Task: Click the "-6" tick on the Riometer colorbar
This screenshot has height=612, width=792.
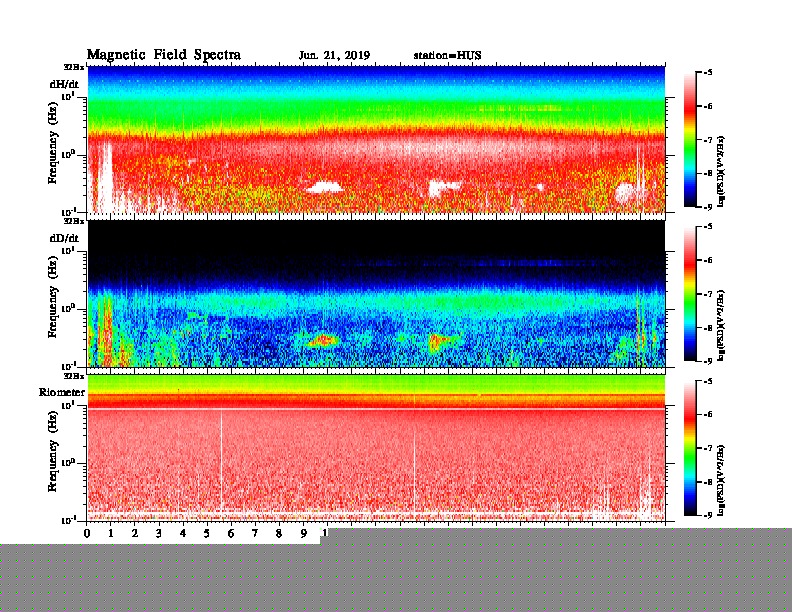Action: point(708,414)
